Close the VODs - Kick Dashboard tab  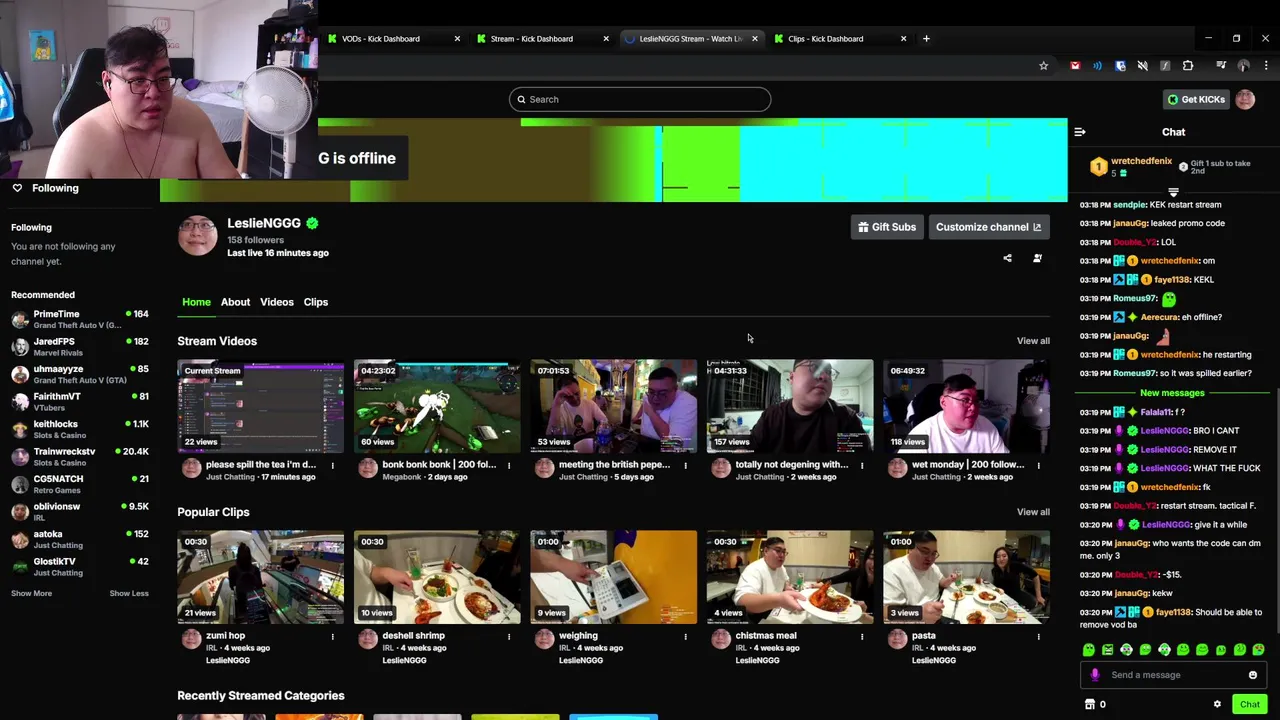pos(457,38)
